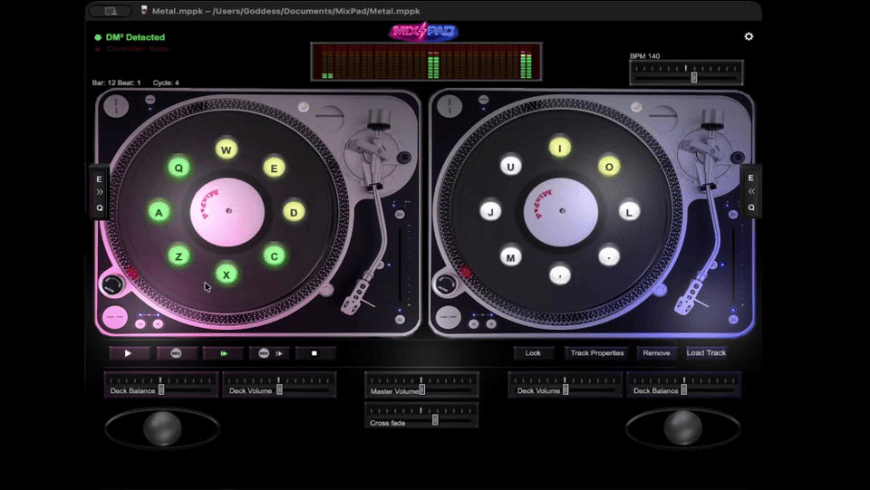Click the left trackball control
Screen dimensions: 870x490
[x=162, y=428]
